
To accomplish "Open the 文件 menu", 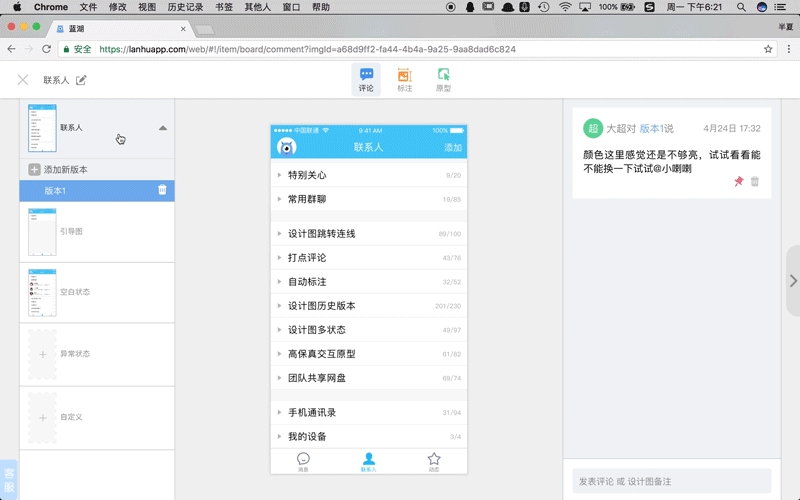I will click(88, 7).
